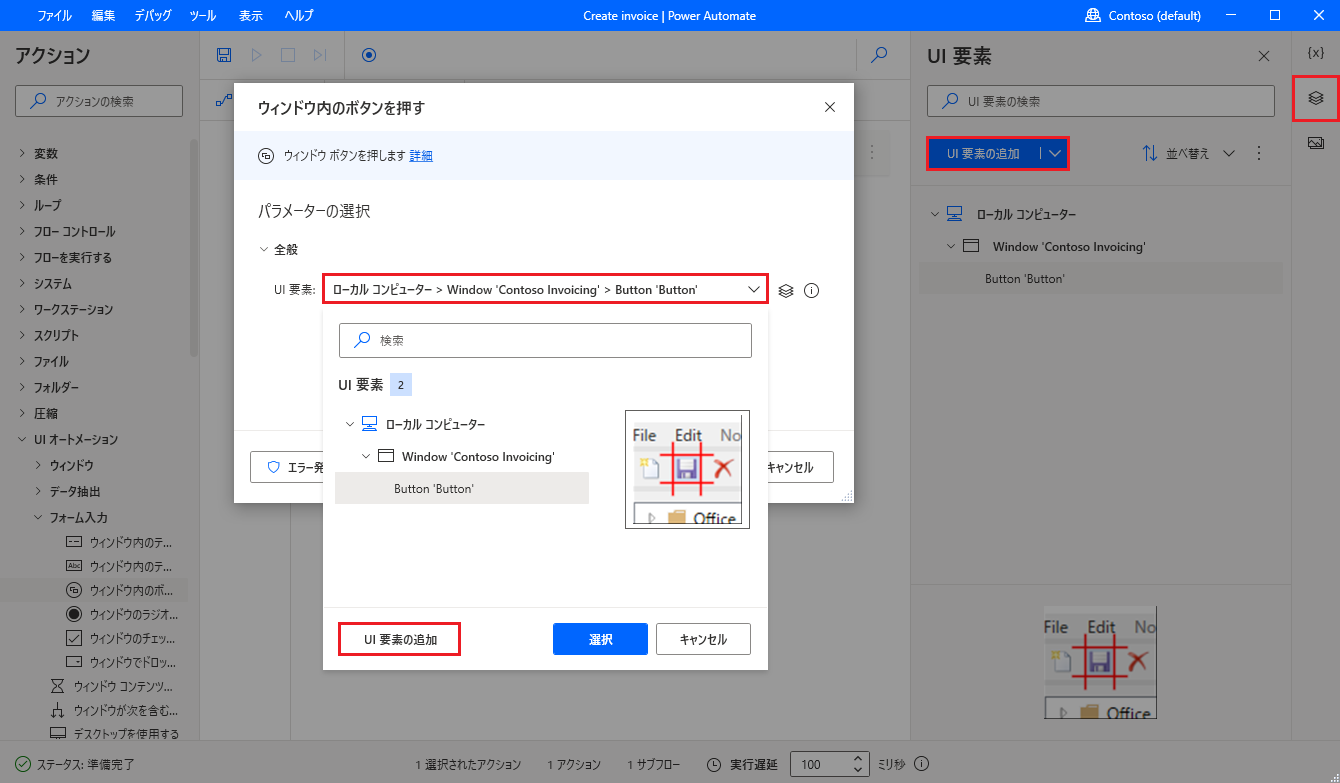Viewport: 1340px width, 783px height.
Task: Expand the ループ action group
Action: tap(22, 205)
